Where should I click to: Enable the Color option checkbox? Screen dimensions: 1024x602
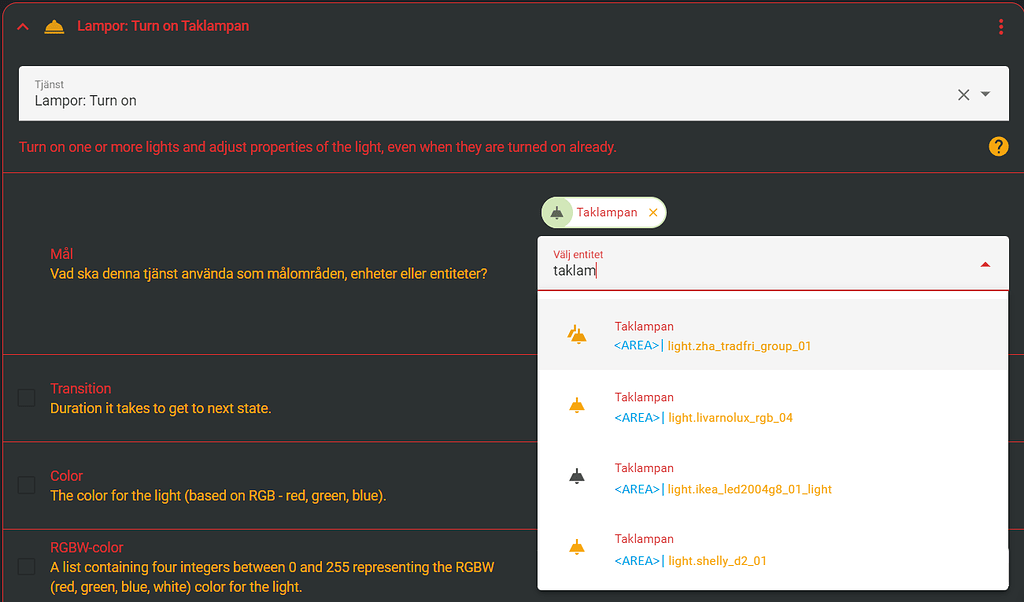pos(26,485)
